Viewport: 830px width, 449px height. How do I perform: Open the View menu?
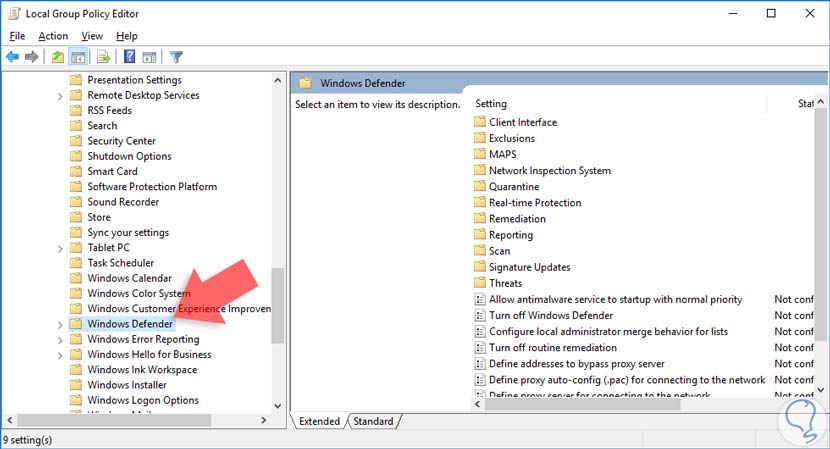pos(92,36)
